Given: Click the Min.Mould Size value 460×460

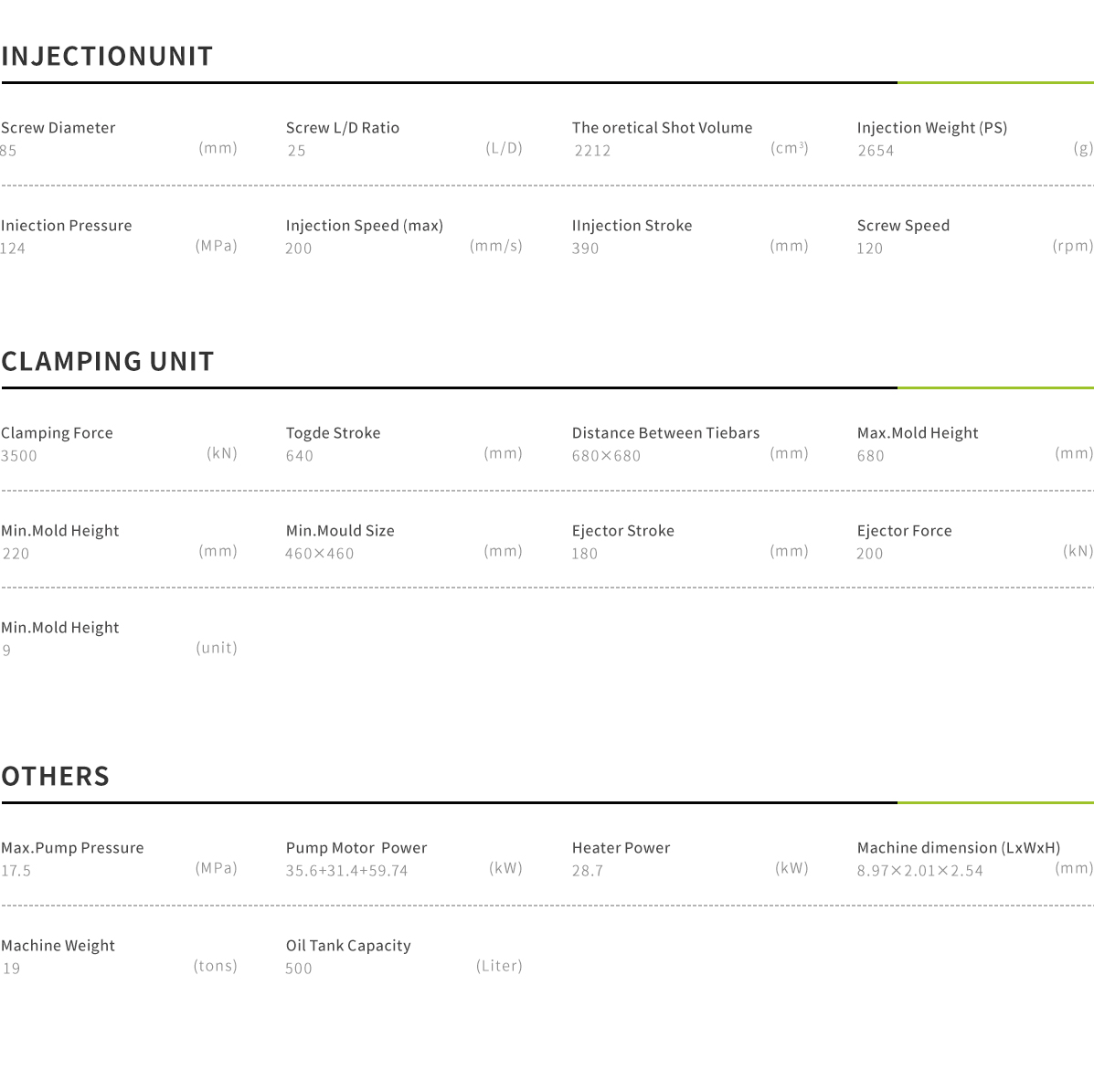Looking at the screenshot, I should click(319, 554).
